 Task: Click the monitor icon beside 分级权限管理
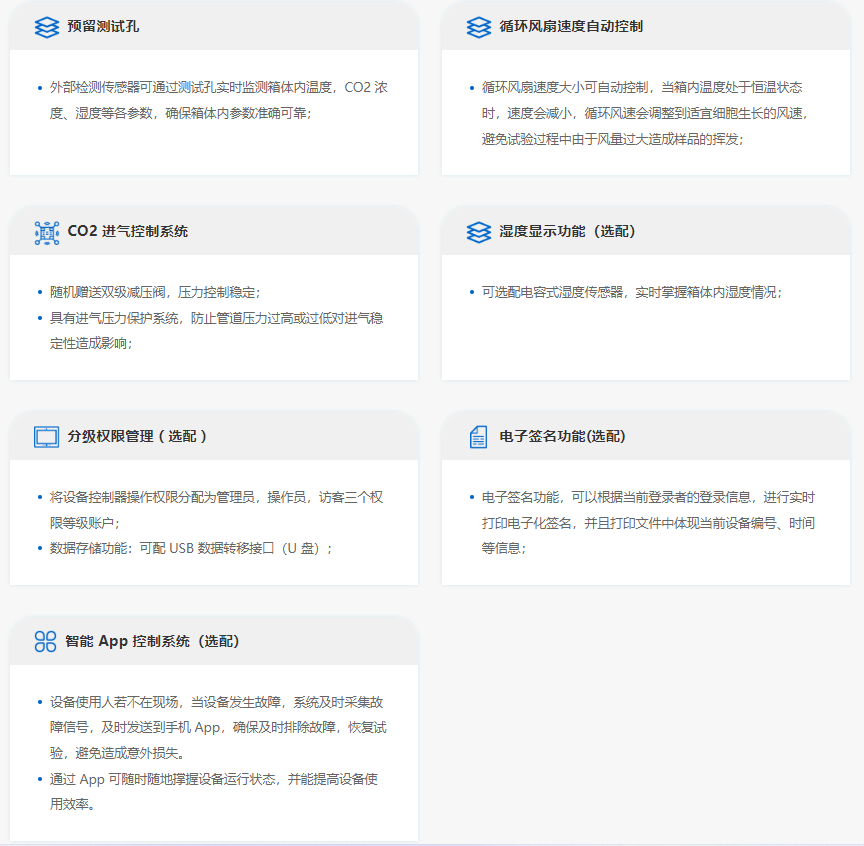pyautogui.click(x=46, y=437)
